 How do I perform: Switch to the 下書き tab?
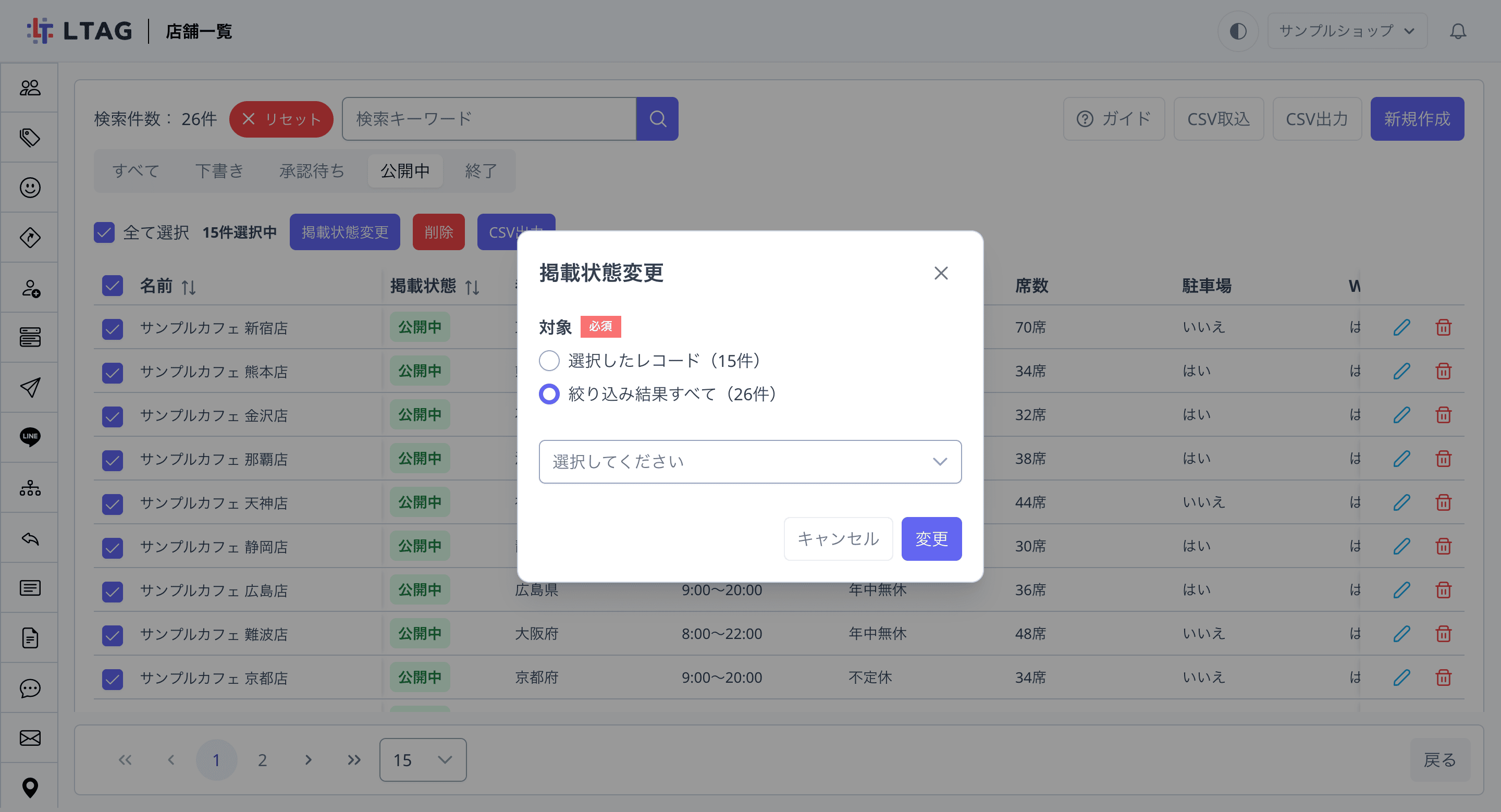pos(219,171)
